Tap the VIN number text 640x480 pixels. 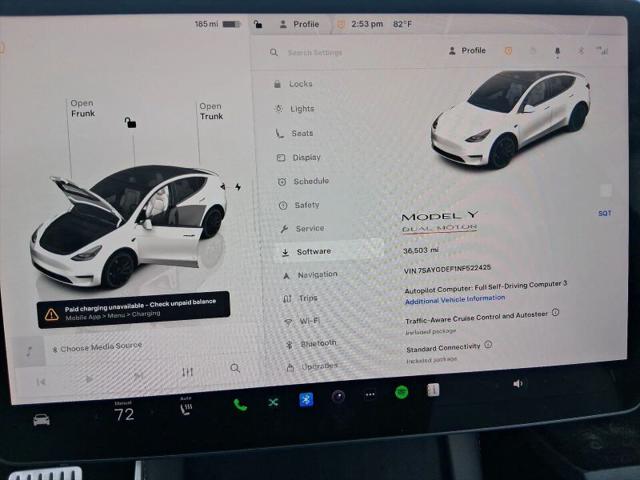447,269
